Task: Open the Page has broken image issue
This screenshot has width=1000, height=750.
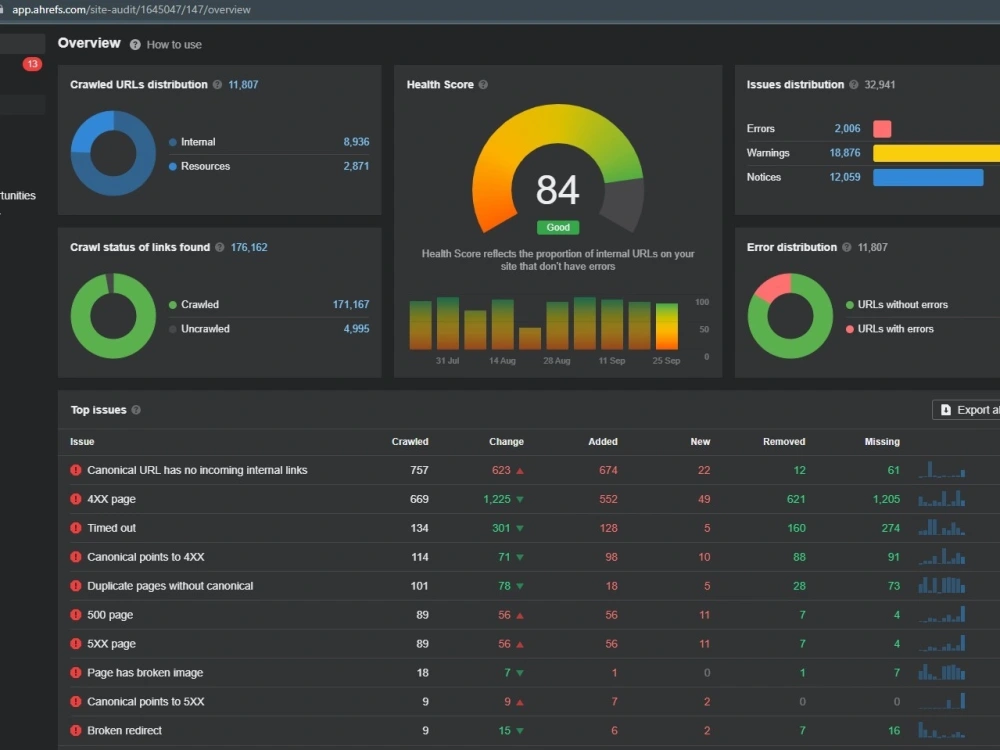Action: point(145,672)
